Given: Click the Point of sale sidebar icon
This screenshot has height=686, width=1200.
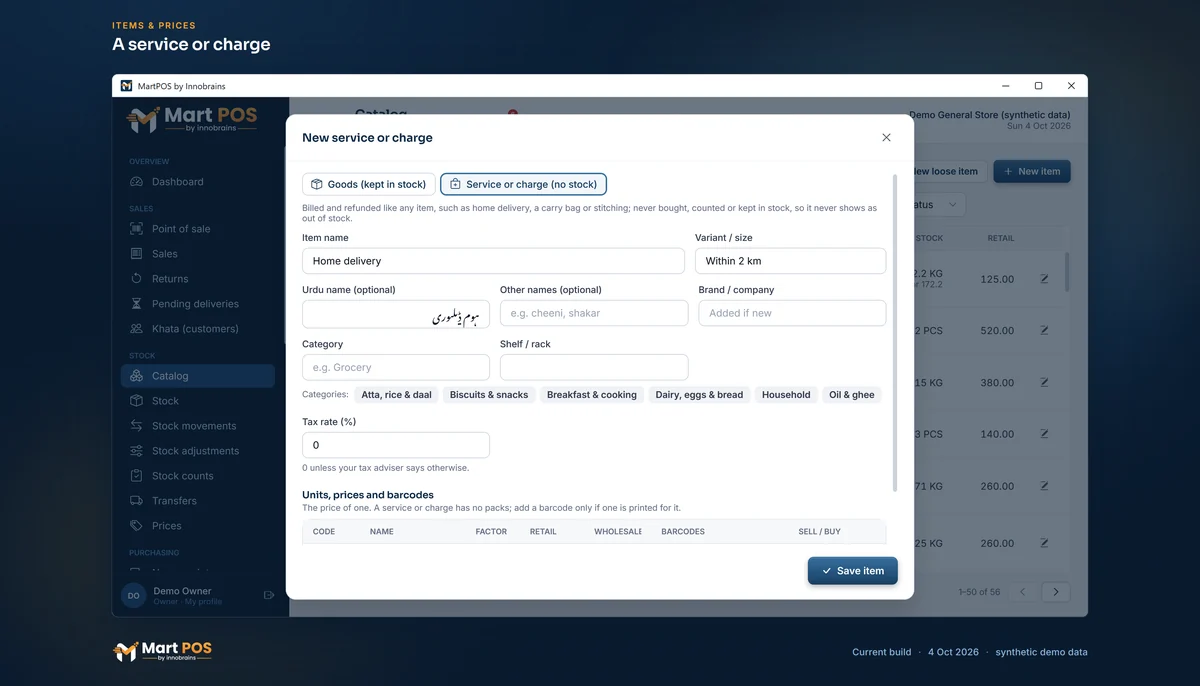Looking at the screenshot, I should [136, 229].
